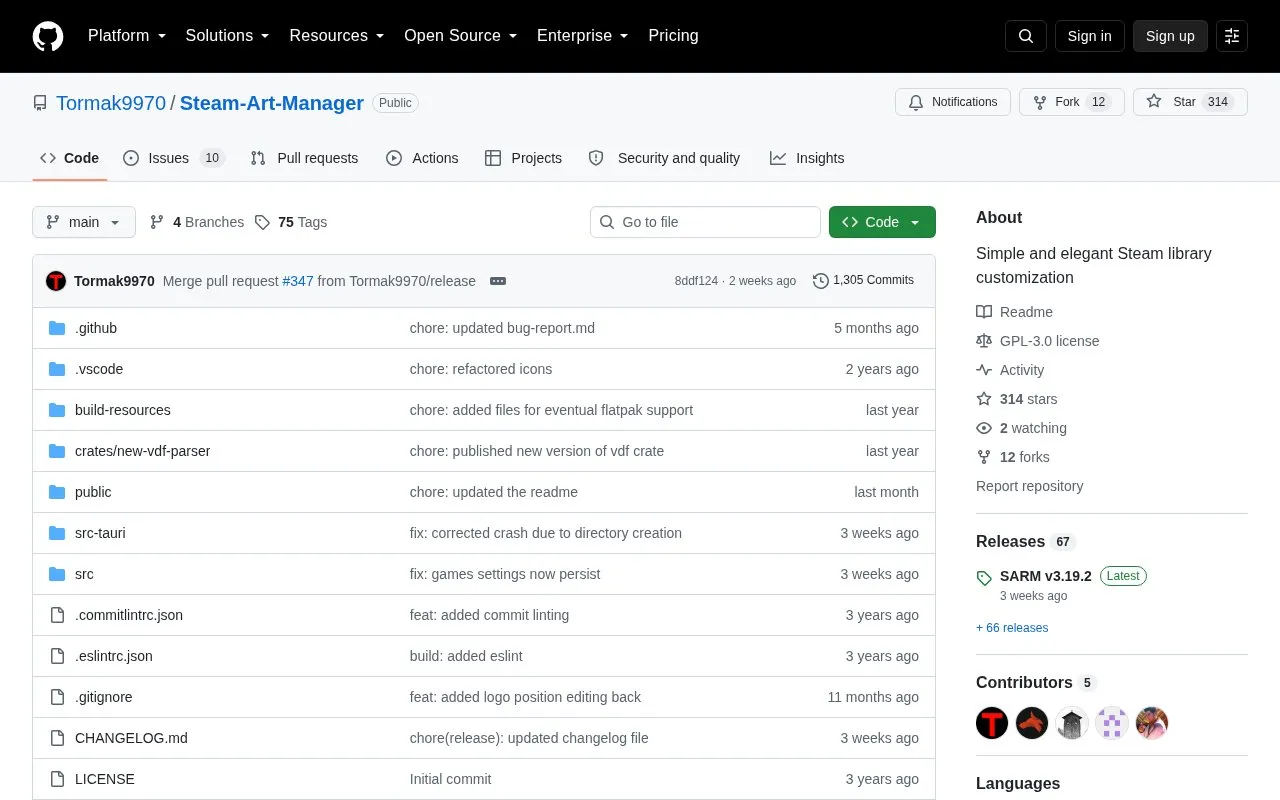Click the Go to file field
The height and width of the screenshot is (800, 1280).
(705, 222)
